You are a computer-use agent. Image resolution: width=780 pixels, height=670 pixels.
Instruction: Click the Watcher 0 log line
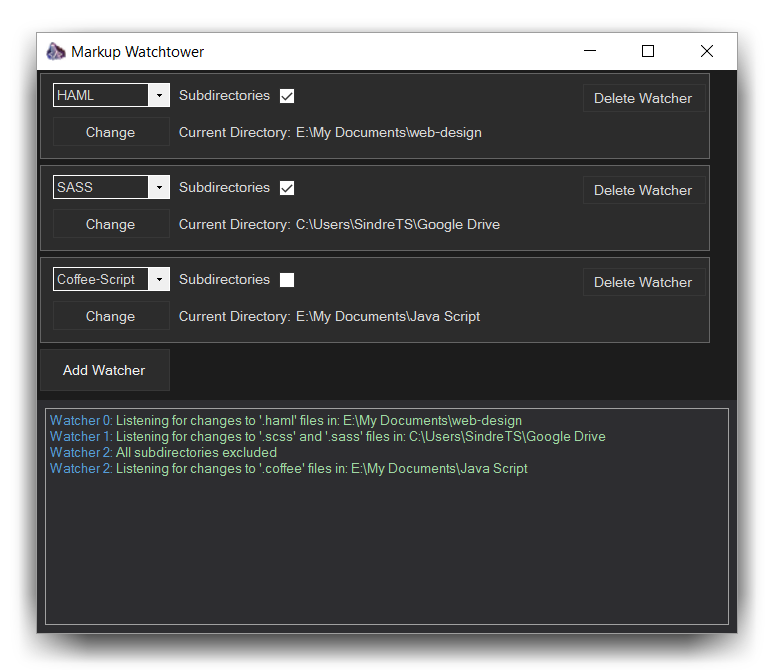pyautogui.click(x=286, y=421)
